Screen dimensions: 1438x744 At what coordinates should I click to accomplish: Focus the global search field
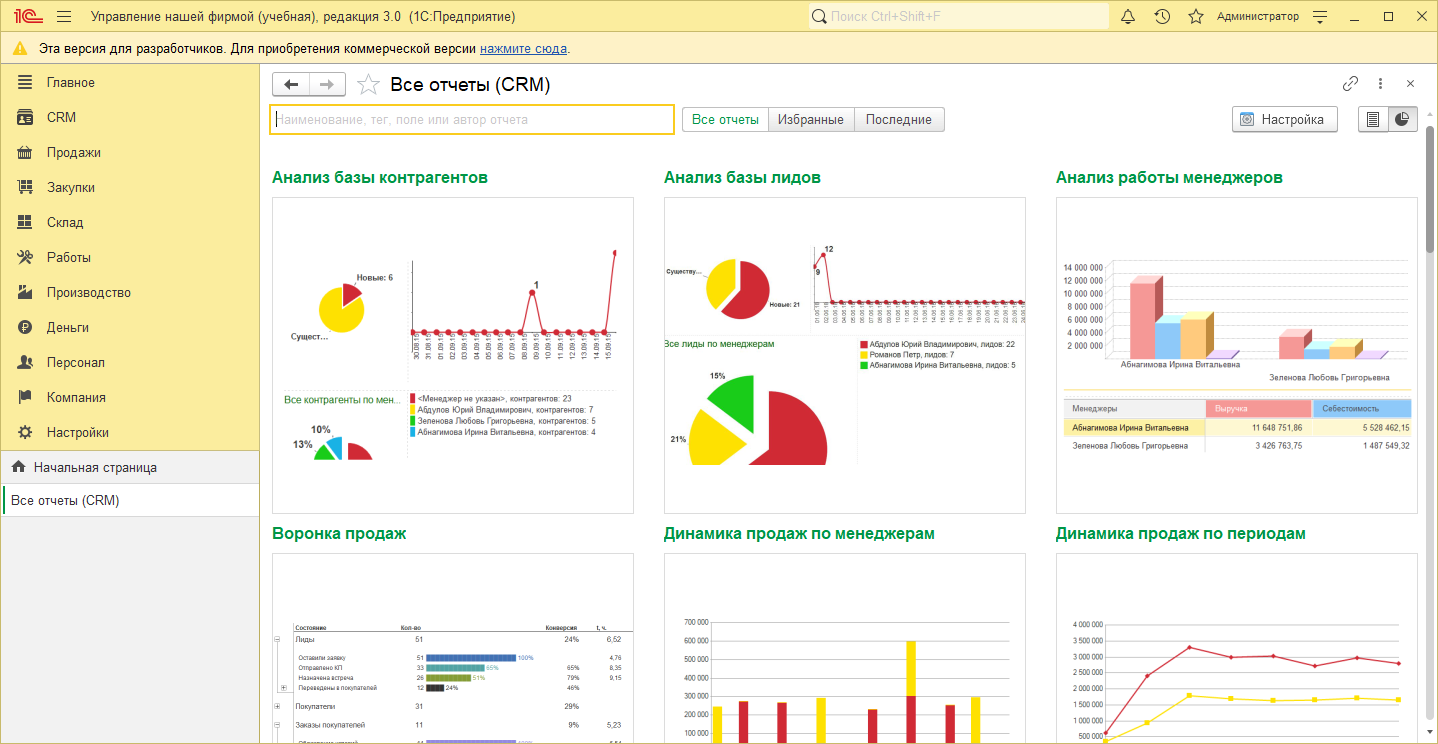click(958, 17)
